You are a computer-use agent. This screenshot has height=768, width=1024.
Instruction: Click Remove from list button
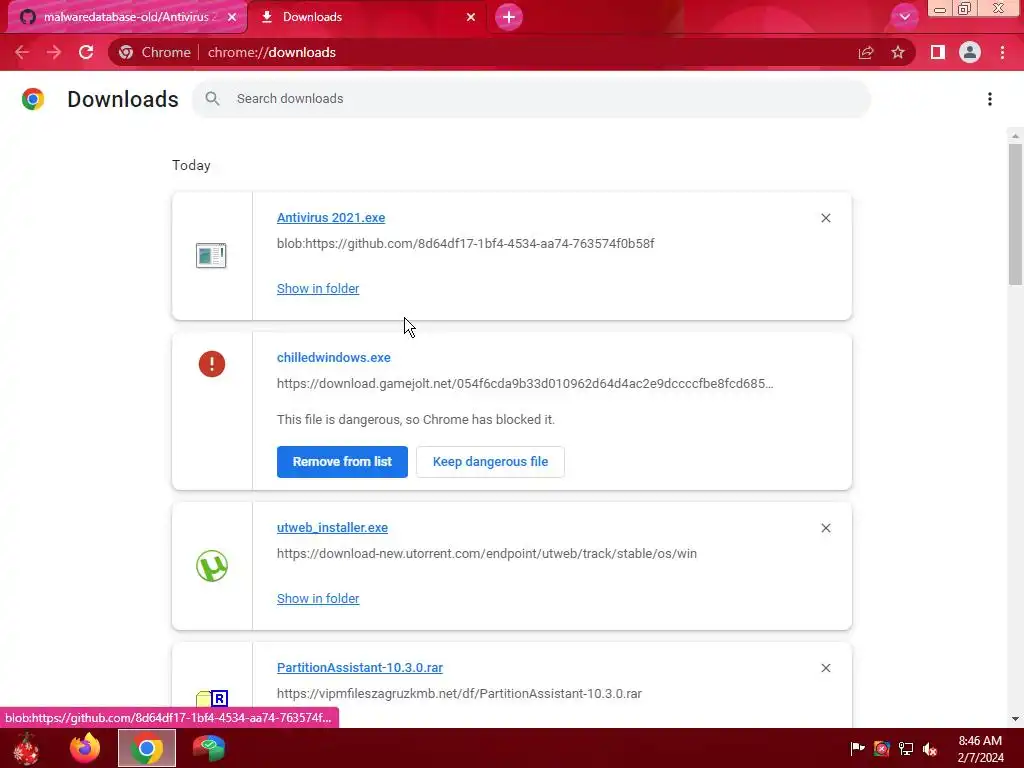(x=342, y=462)
